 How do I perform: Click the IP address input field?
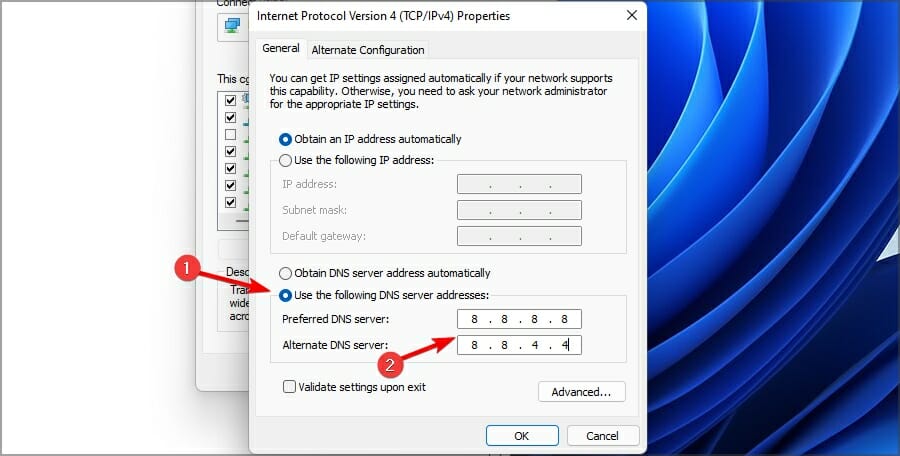519,184
